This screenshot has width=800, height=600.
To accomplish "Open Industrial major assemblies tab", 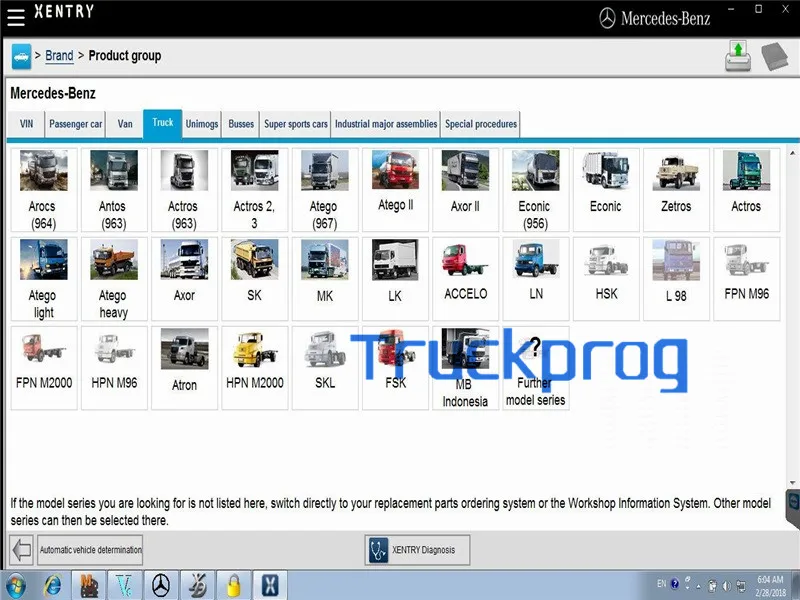I will click(x=386, y=124).
